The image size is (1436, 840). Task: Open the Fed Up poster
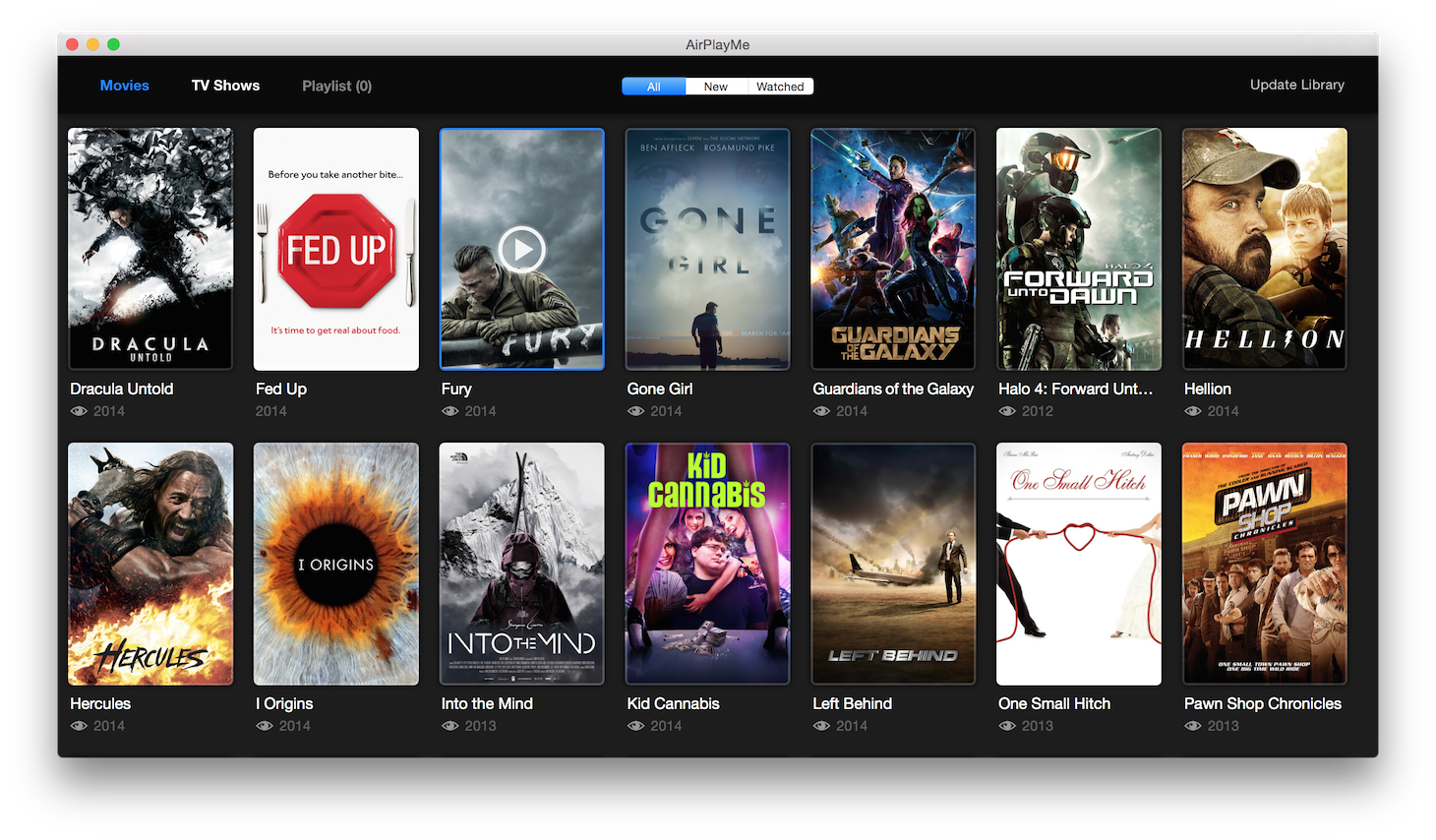click(336, 249)
